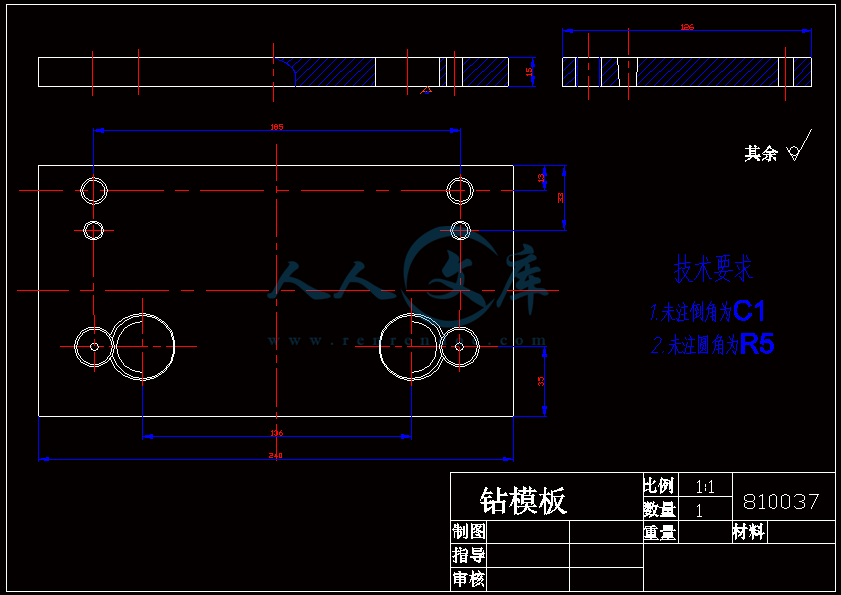Select the 33 vertical dimension text

(x=560, y=198)
